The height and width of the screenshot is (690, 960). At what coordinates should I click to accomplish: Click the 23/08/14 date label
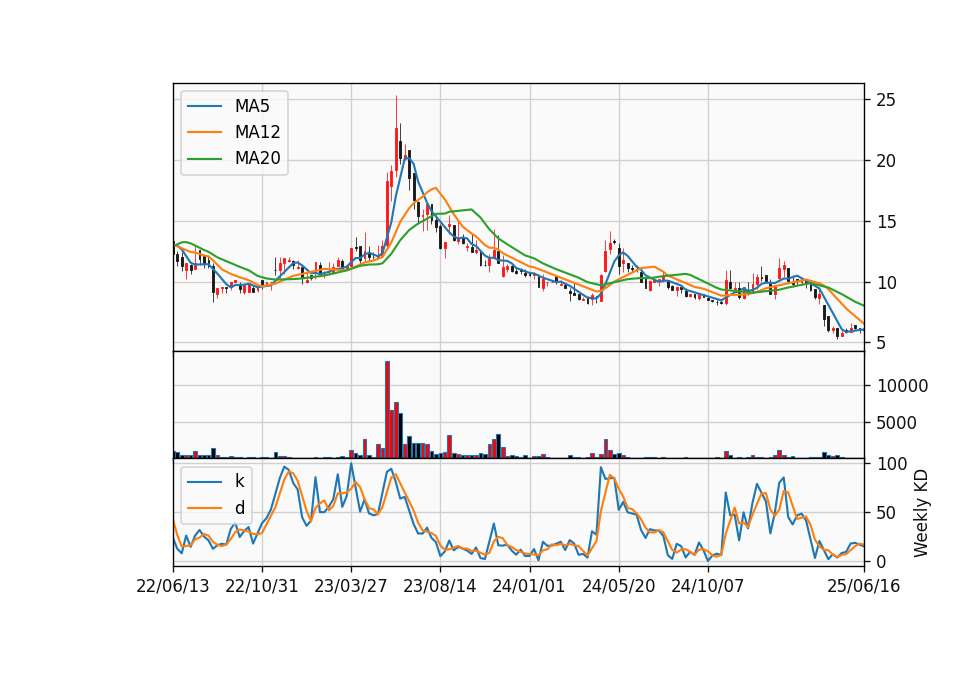coord(440,587)
